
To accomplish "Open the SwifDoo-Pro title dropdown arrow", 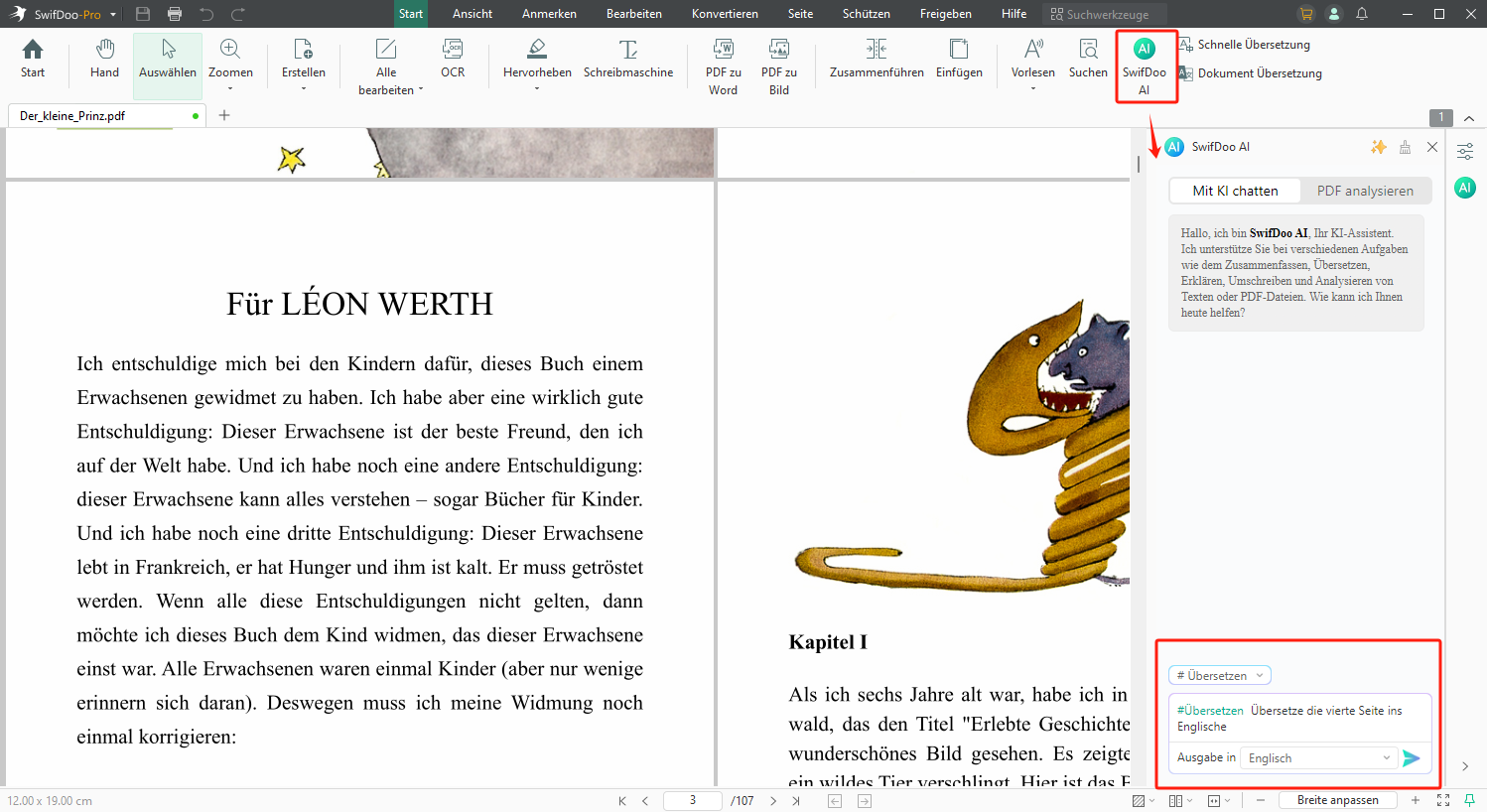I will pos(113,15).
